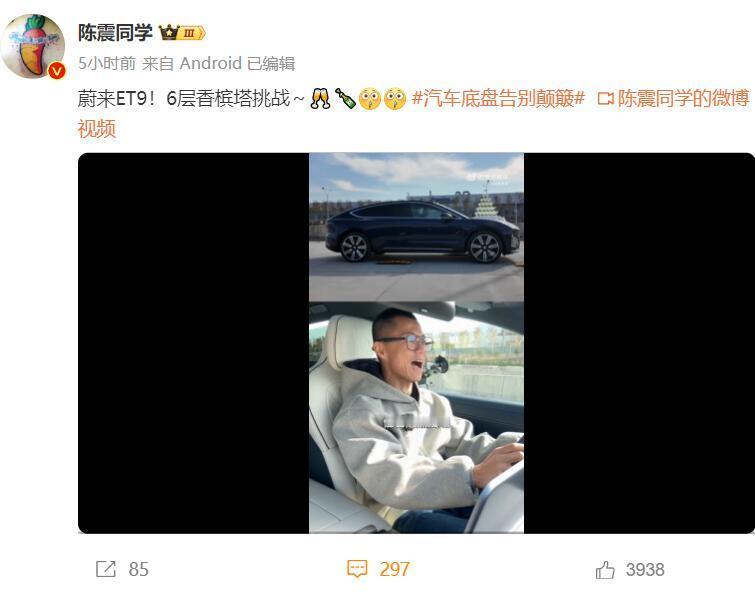This screenshot has height=597, width=755.
Task: Click the orange verified V badge
Action: [57, 71]
